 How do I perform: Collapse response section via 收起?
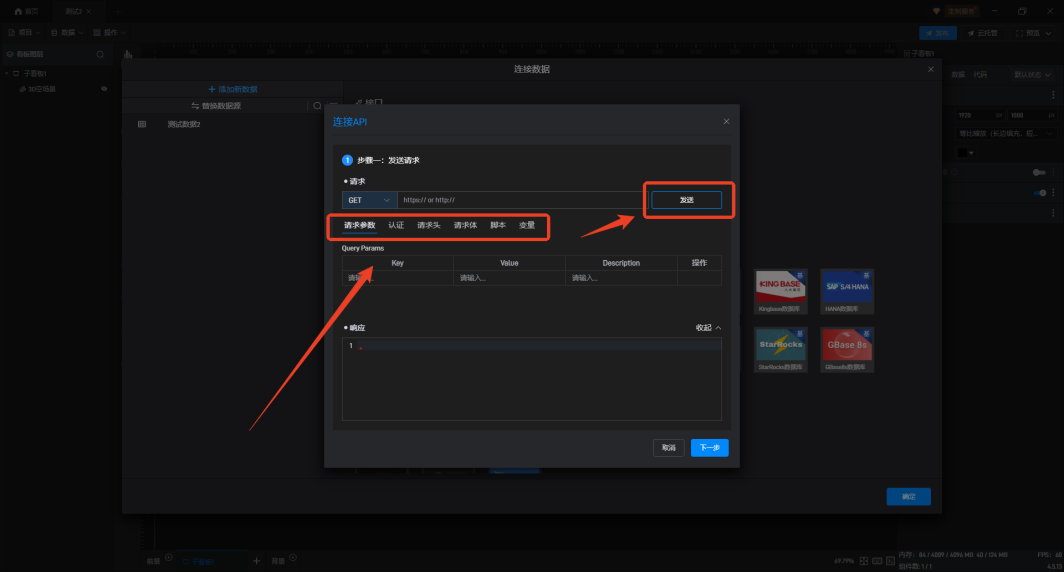click(x=708, y=328)
